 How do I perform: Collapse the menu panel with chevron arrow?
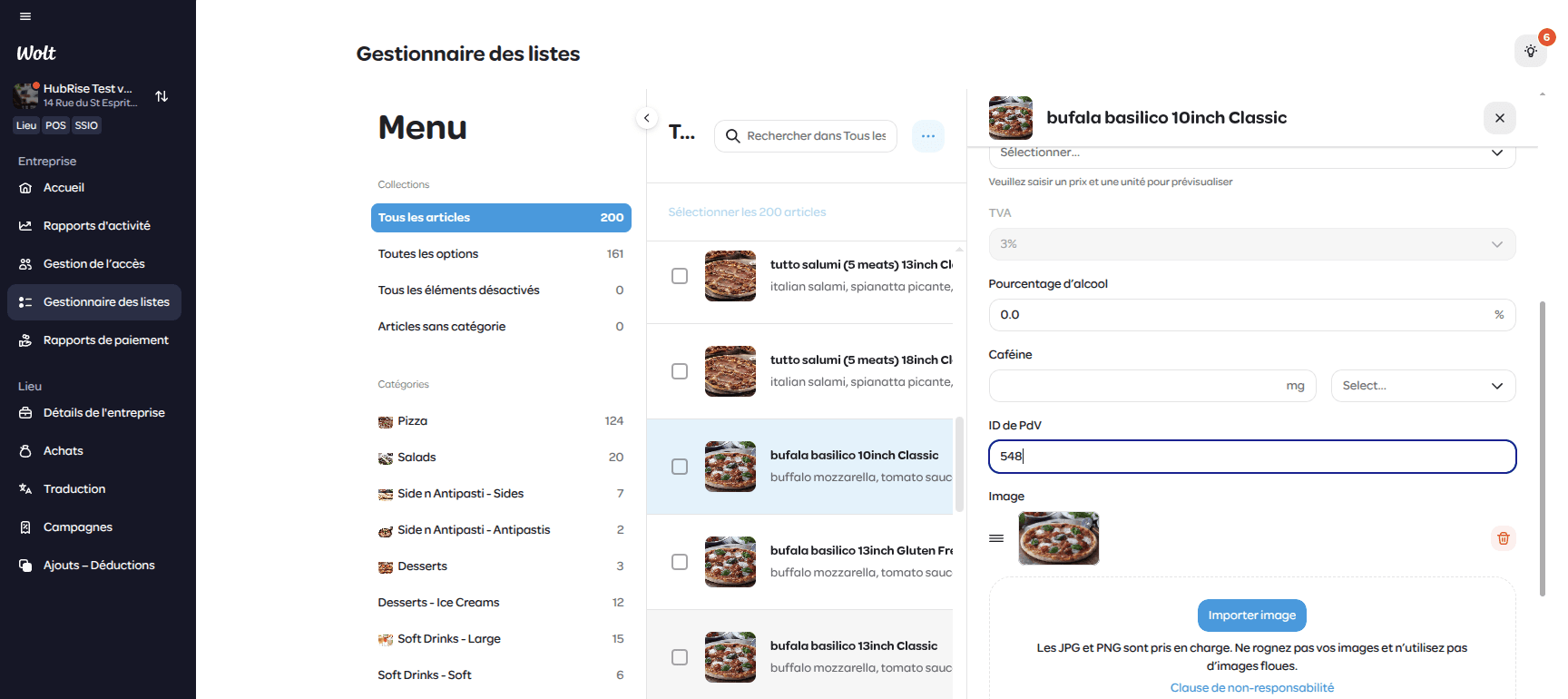pyautogui.click(x=646, y=118)
